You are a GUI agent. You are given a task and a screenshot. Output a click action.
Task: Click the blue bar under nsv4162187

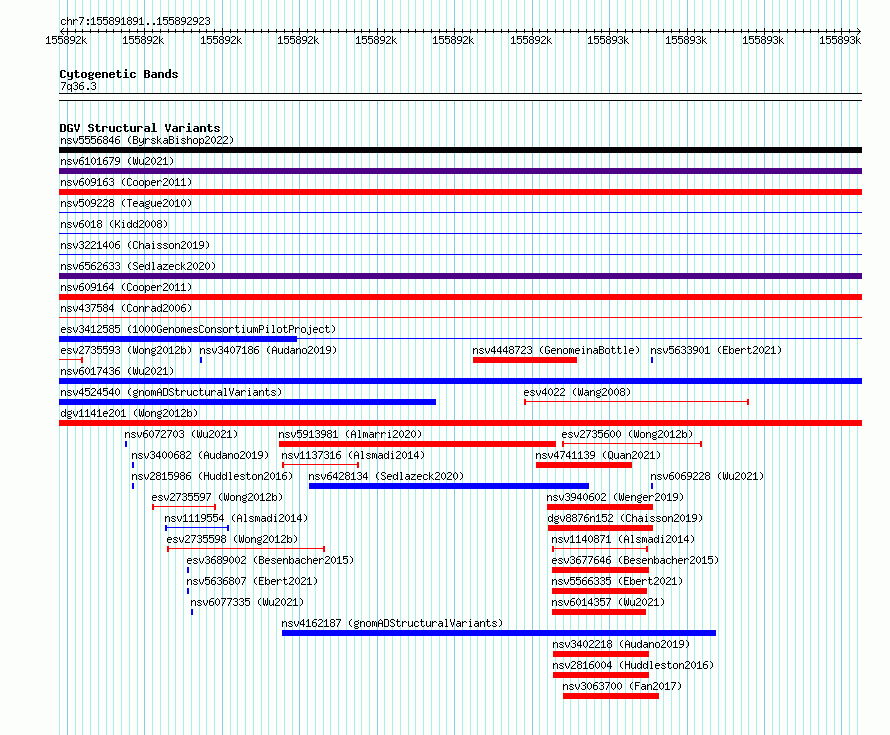pyautogui.click(x=499, y=633)
